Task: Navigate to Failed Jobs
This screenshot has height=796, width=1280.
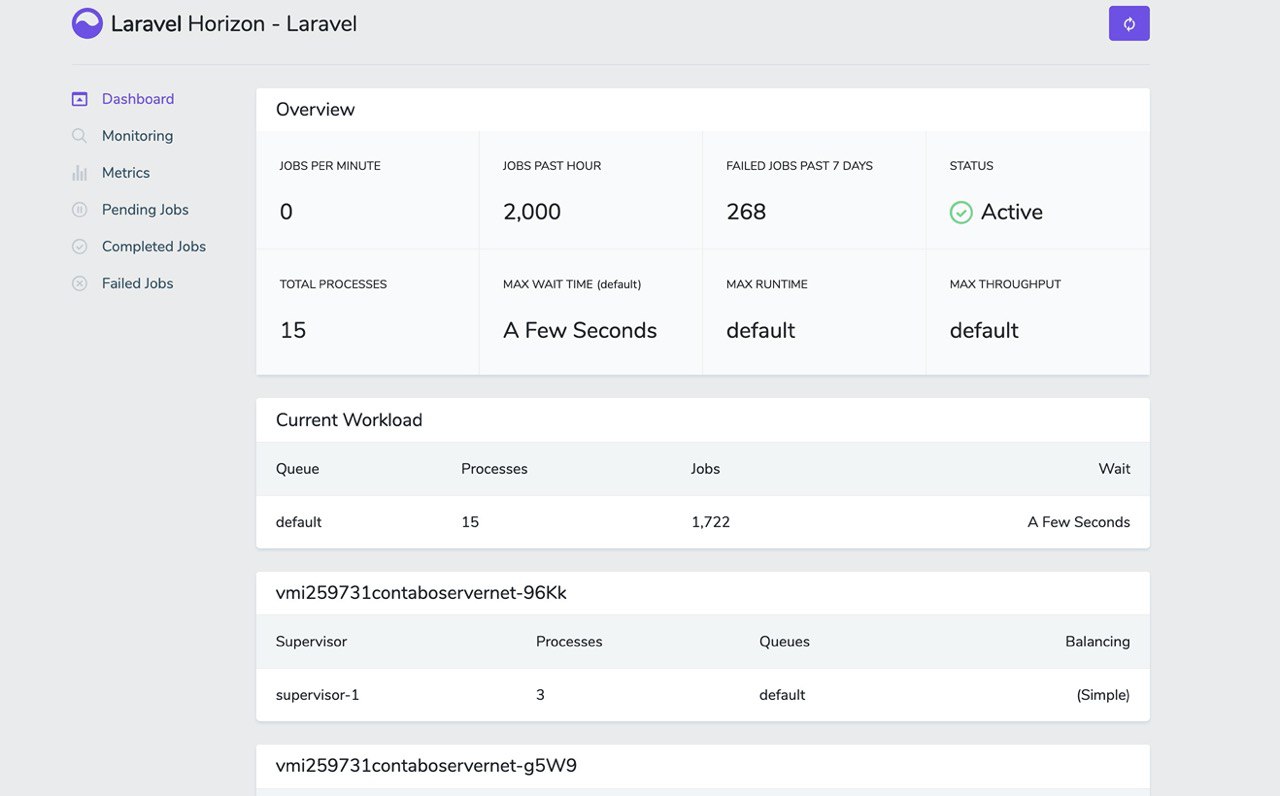Action: (138, 284)
